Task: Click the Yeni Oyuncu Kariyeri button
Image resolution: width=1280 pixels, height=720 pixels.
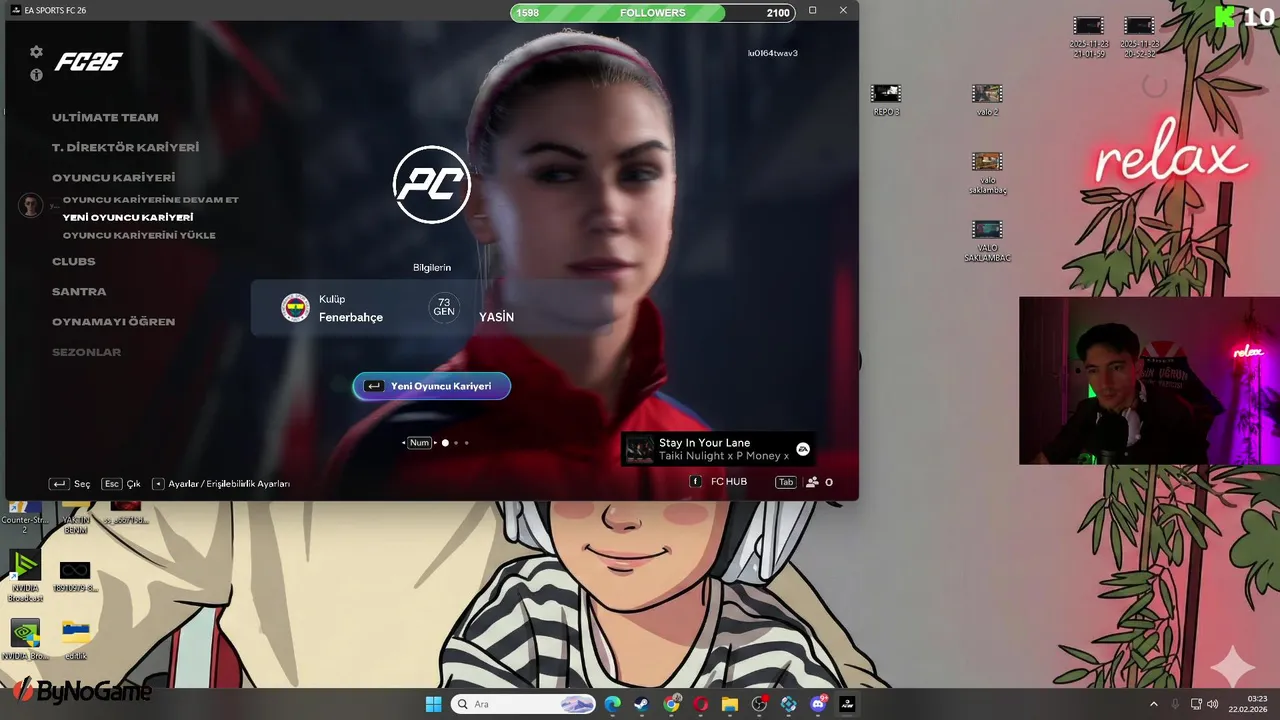Action: pos(432,386)
